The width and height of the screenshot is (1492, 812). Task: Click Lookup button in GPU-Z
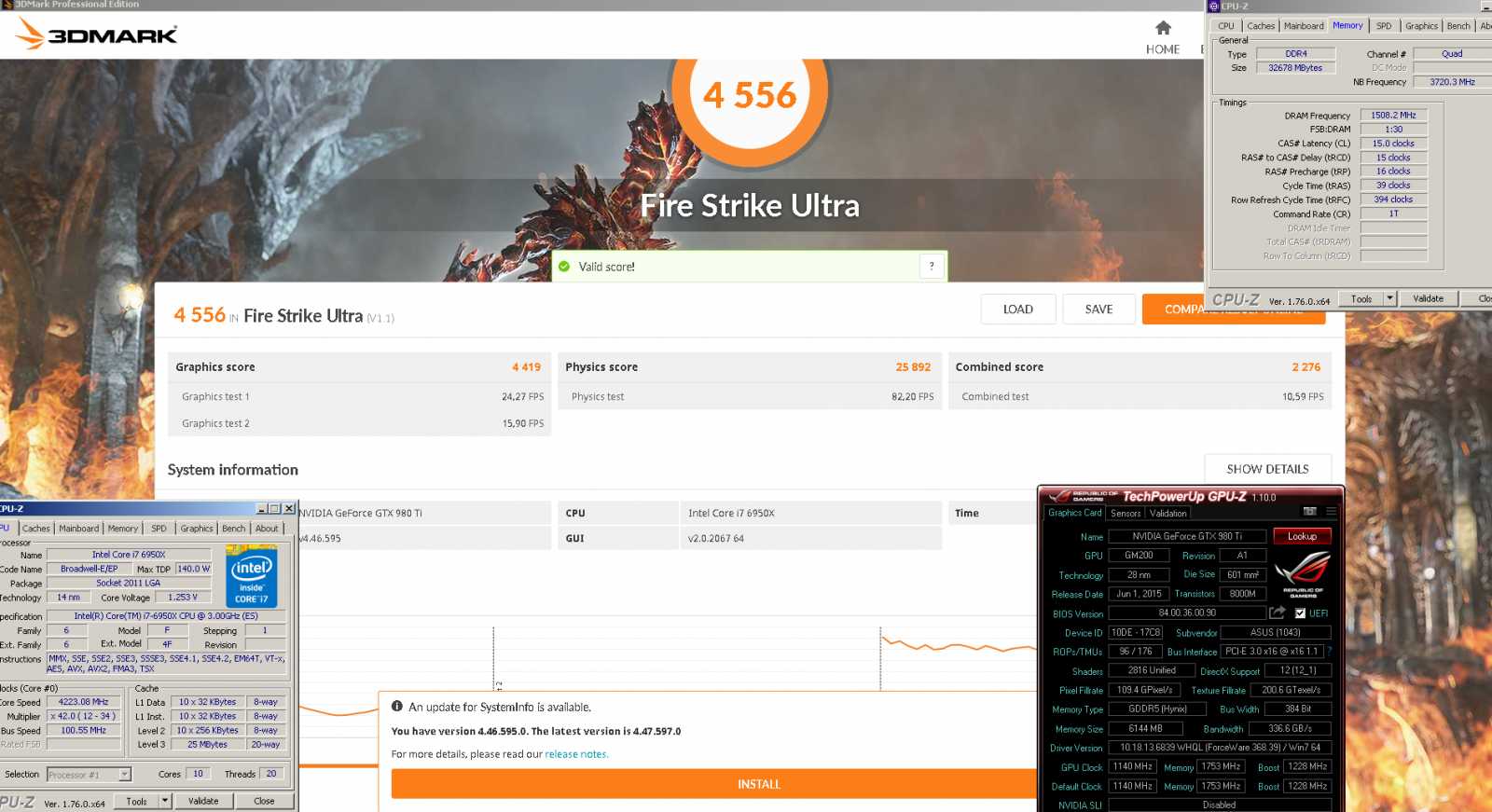coord(1302,536)
